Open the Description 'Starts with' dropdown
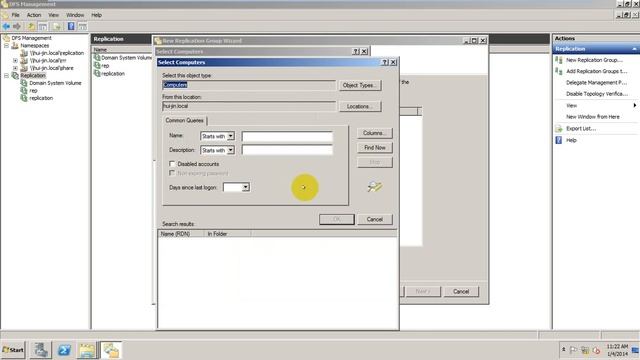 (x=231, y=150)
